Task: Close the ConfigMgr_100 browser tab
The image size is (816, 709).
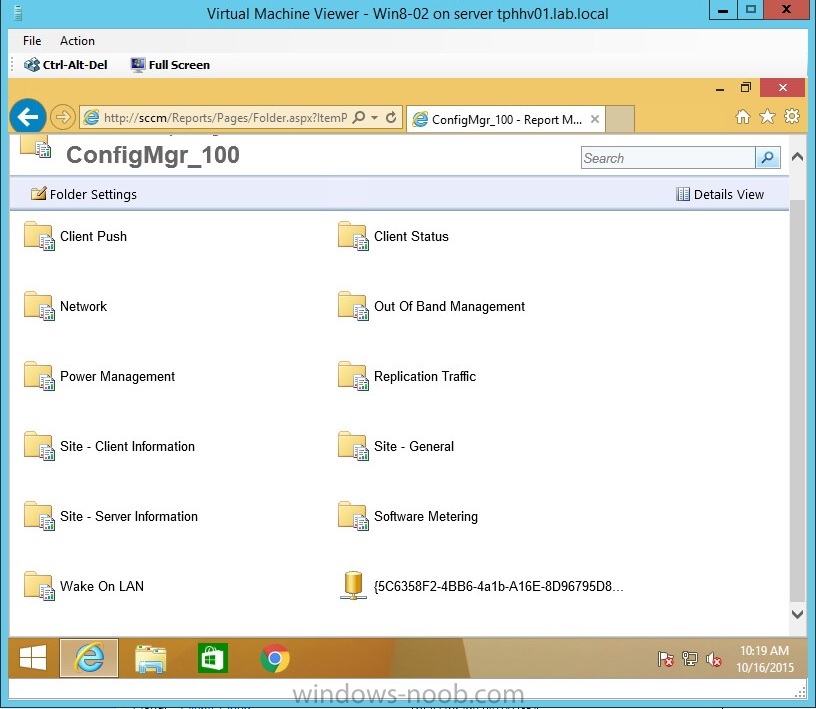Action: (595, 119)
